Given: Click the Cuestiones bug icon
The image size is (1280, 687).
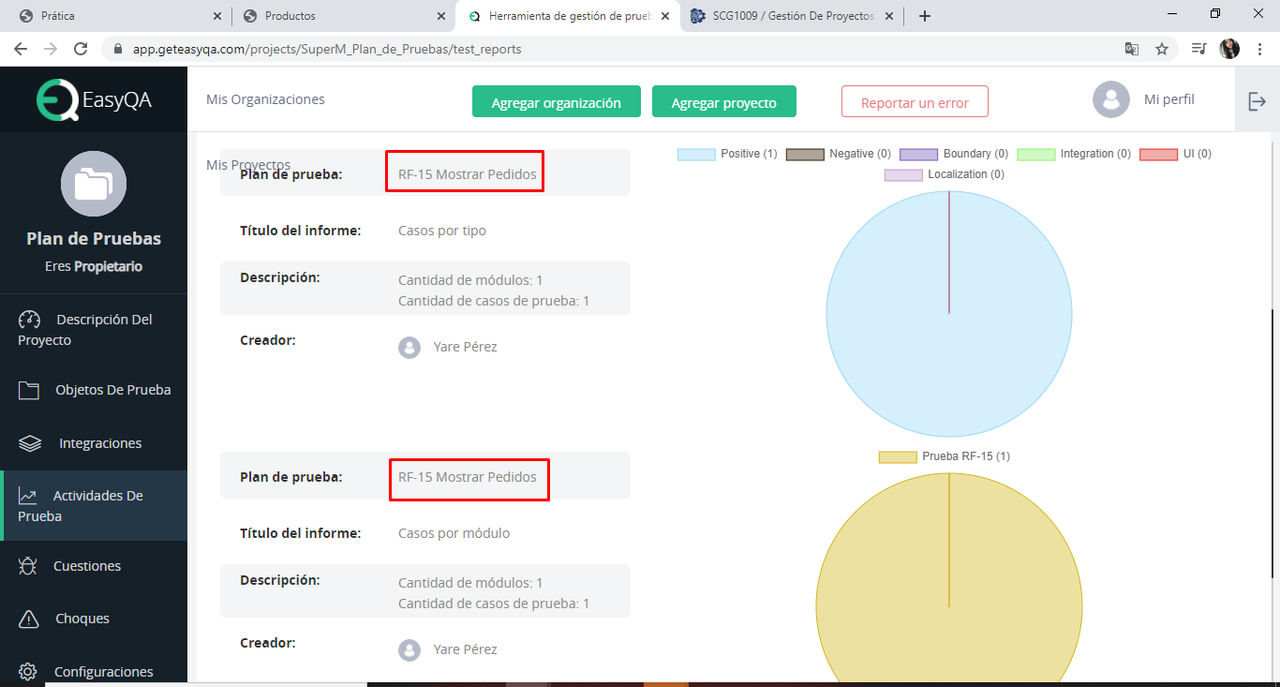Looking at the screenshot, I should [x=28, y=566].
